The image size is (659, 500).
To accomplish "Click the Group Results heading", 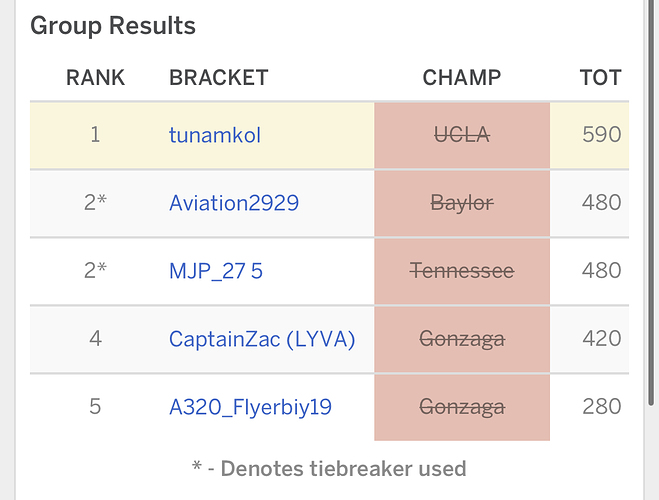I will (x=113, y=26).
